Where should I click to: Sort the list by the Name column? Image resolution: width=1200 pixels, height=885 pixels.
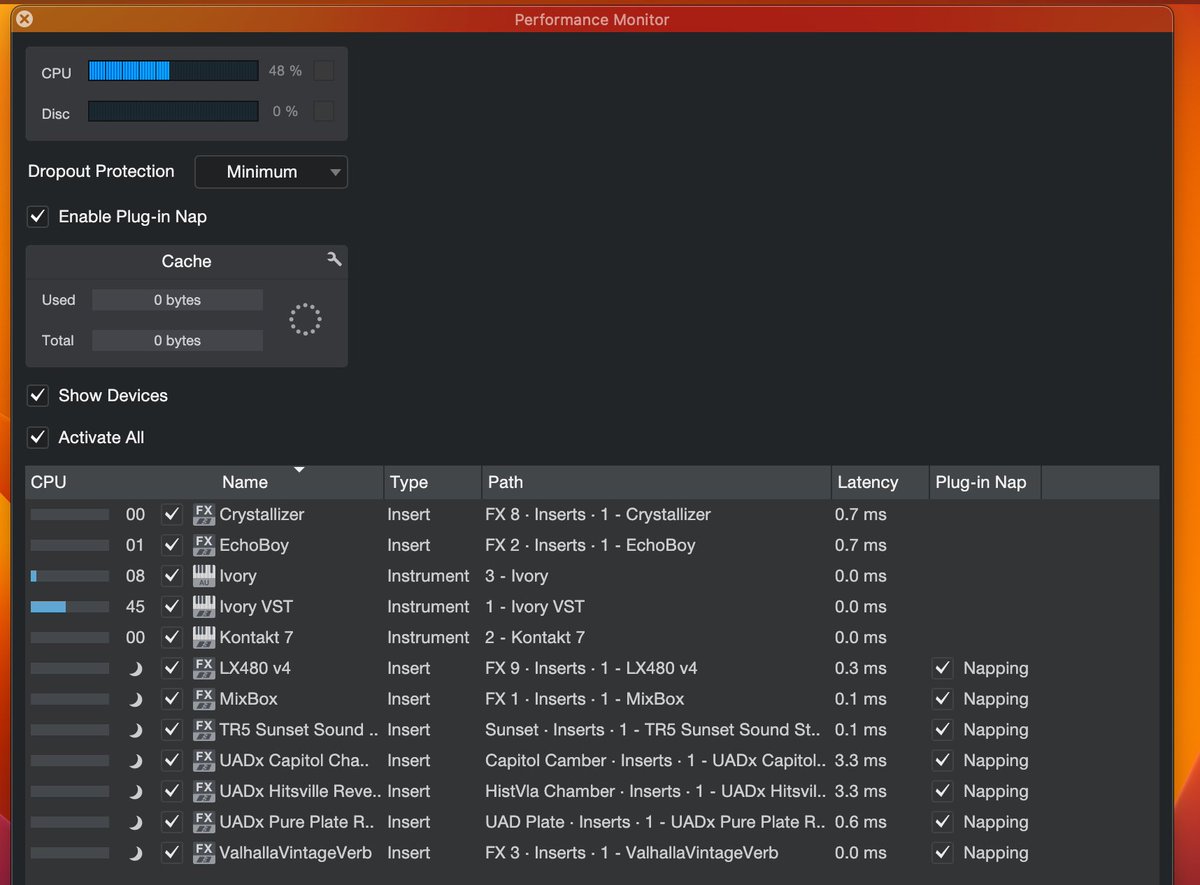pyautogui.click(x=245, y=482)
